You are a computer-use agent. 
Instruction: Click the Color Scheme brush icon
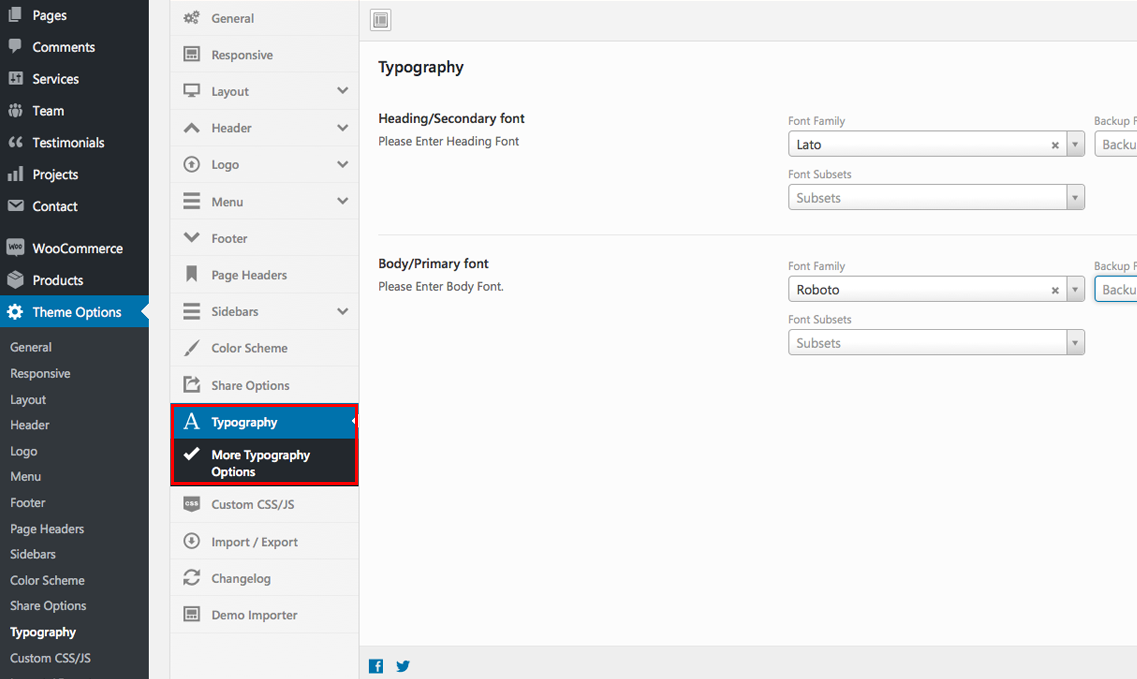pyautogui.click(x=191, y=348)
